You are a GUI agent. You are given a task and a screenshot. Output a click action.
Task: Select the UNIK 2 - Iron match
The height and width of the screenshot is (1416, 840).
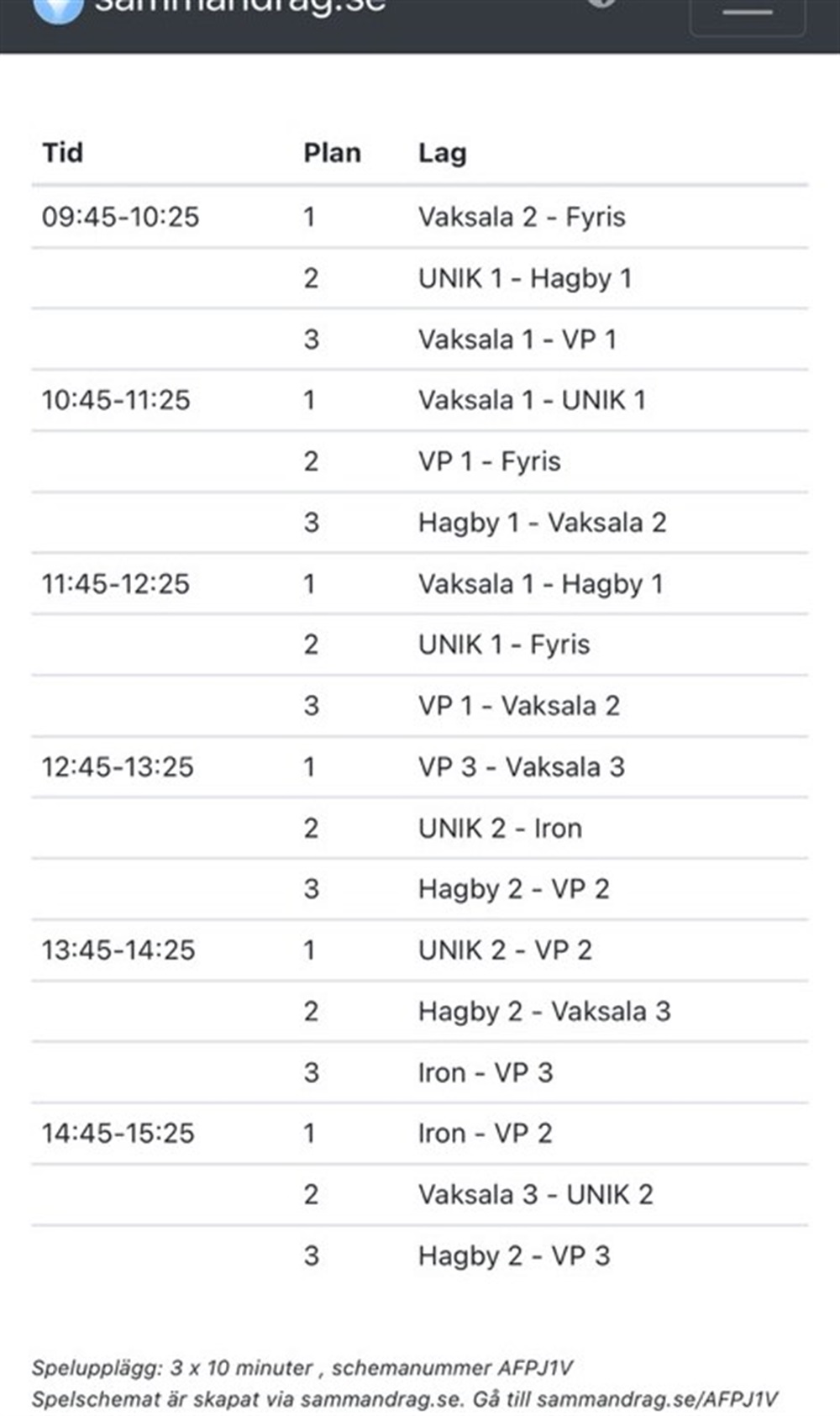(501, 829)
